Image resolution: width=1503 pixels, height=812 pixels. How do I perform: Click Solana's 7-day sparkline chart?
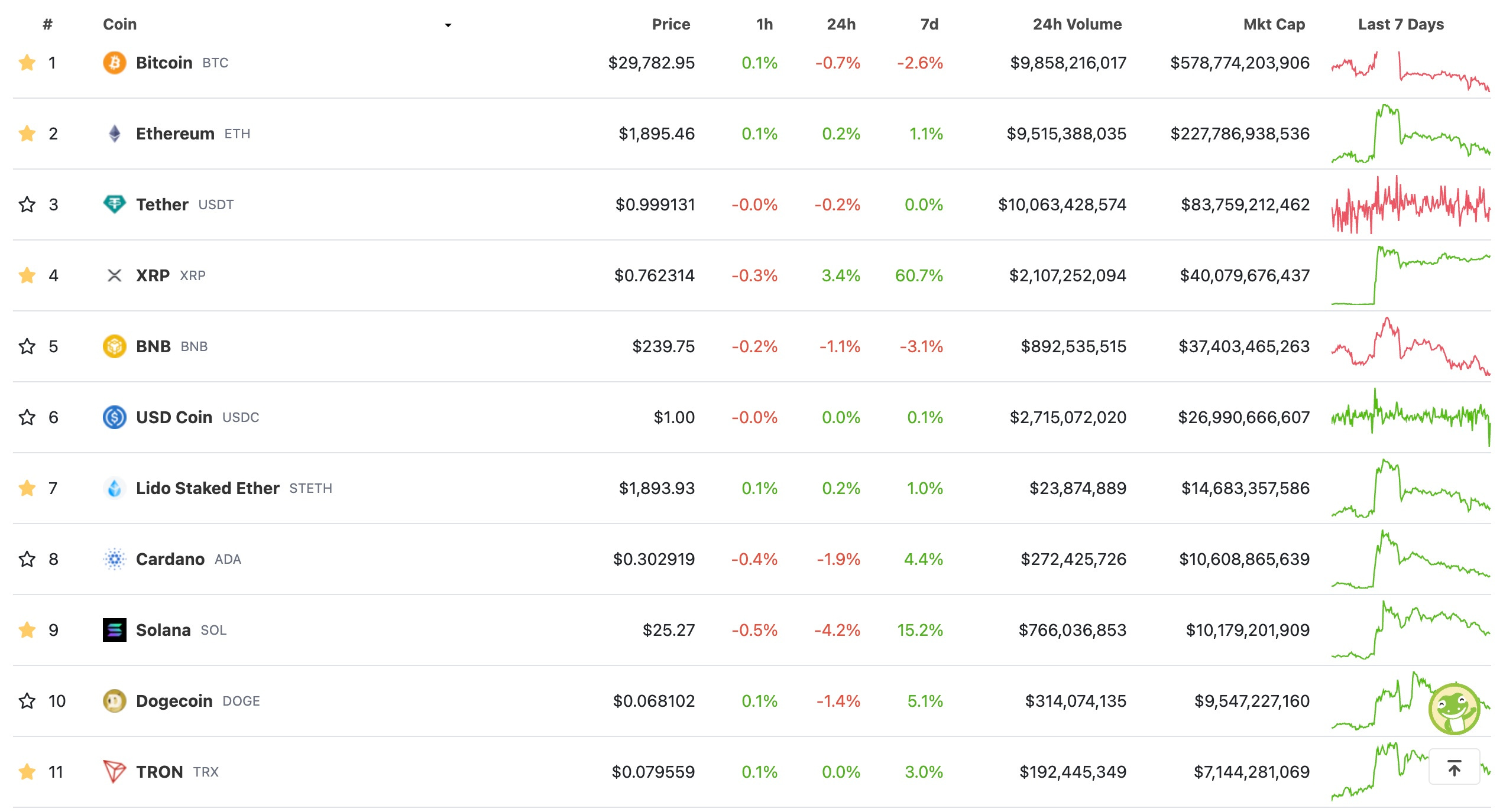[x=1411, y=630]
